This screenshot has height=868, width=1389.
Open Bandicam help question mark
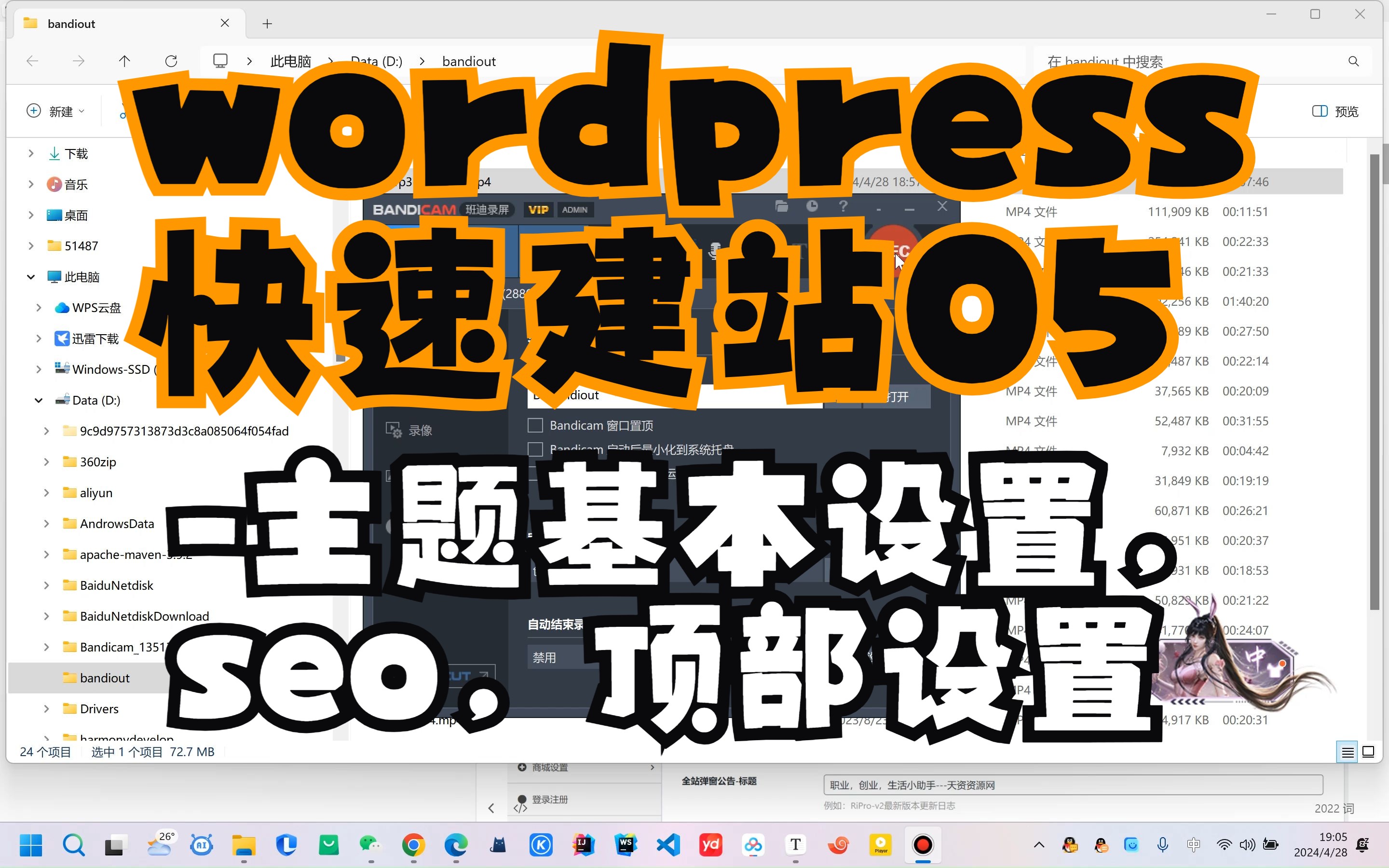tap(843, 206)
